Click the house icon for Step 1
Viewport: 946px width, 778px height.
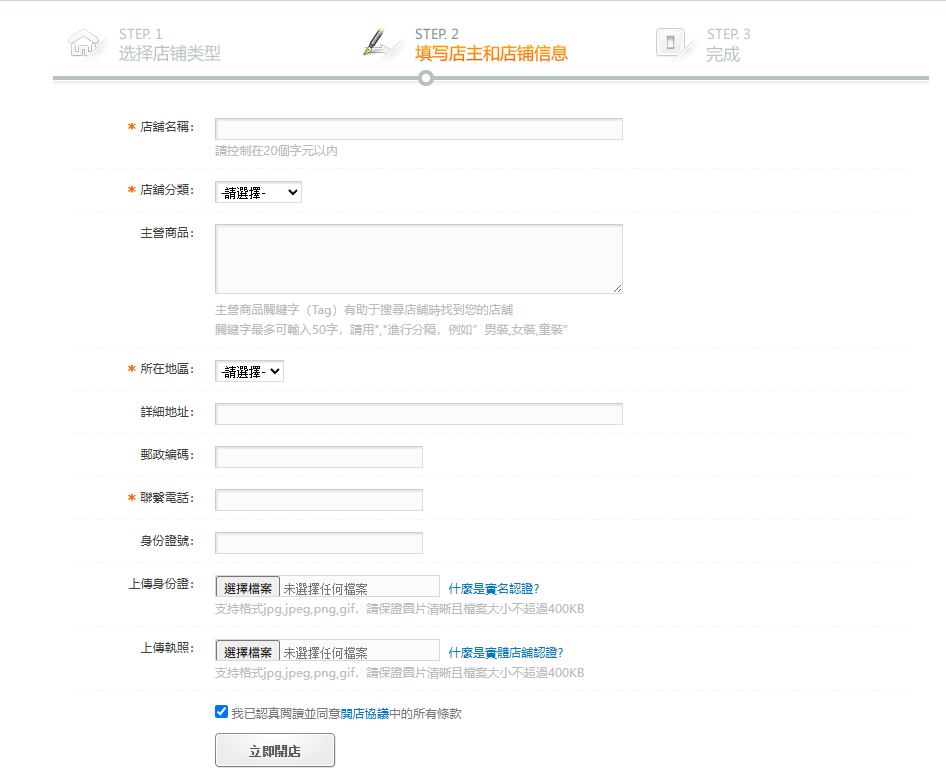82,44
